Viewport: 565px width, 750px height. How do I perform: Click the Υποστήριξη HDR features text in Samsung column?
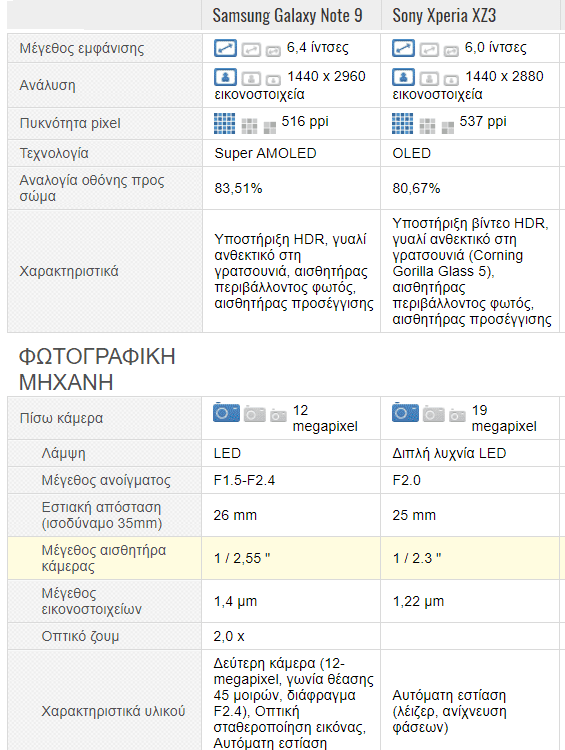294,271
